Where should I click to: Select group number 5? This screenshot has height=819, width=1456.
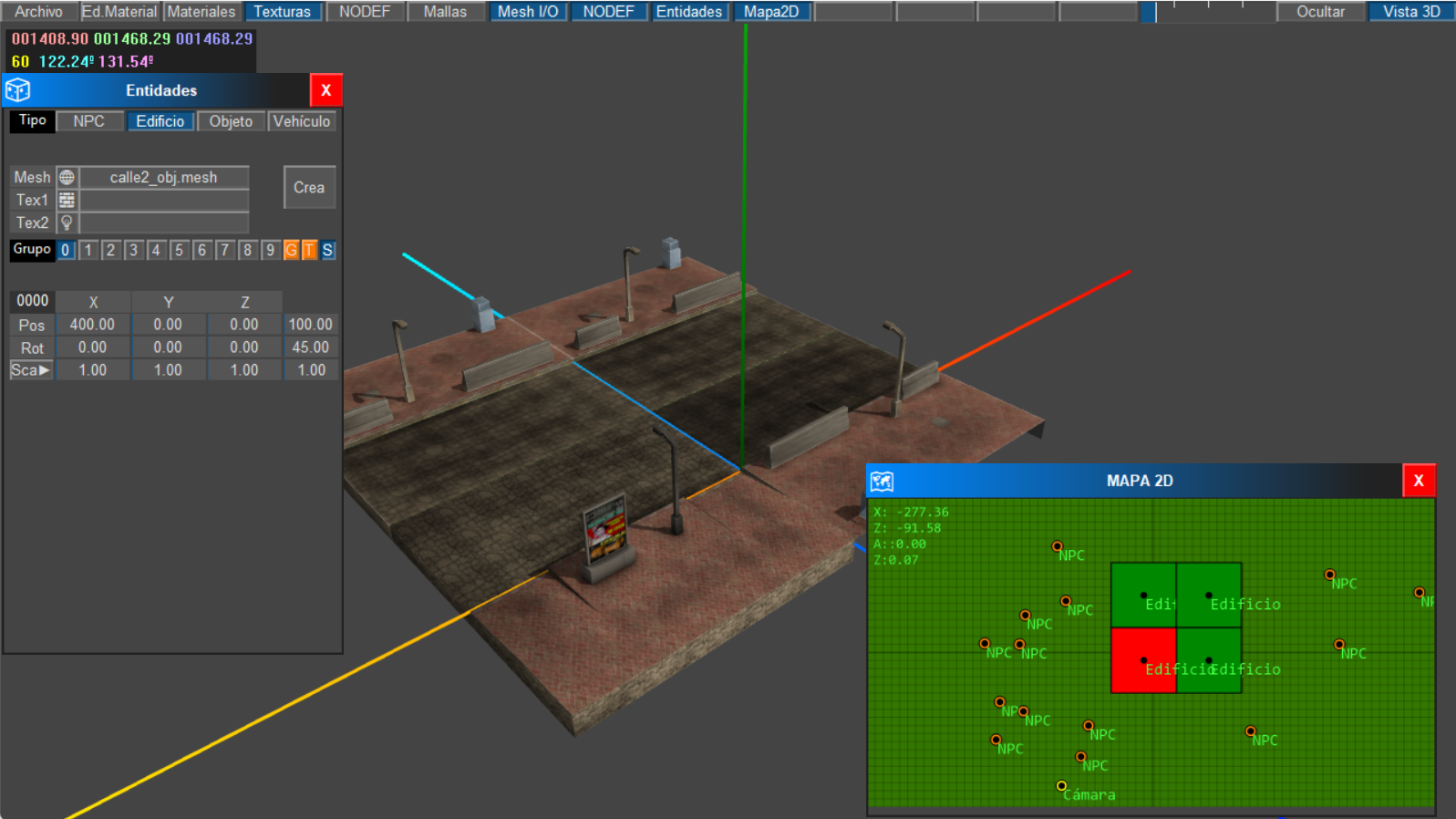pos(179,250)
